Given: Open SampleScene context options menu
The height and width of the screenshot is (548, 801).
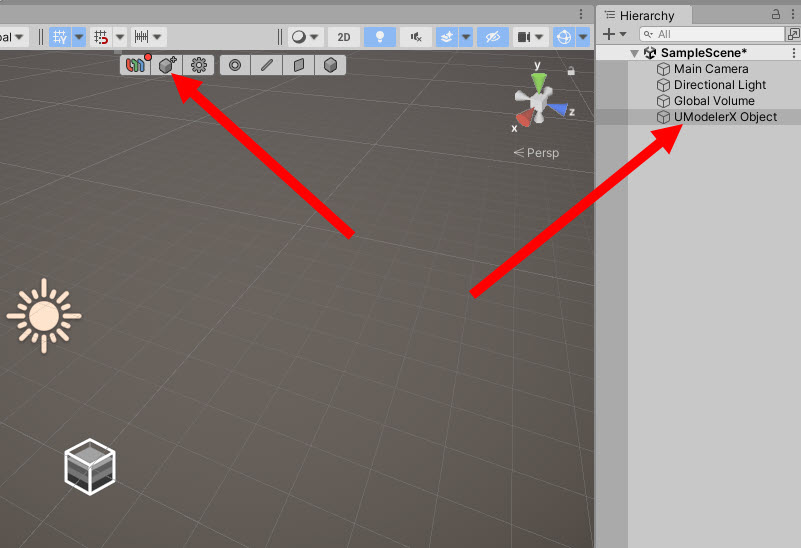Looking at the screenshot, I should (793, 53).
